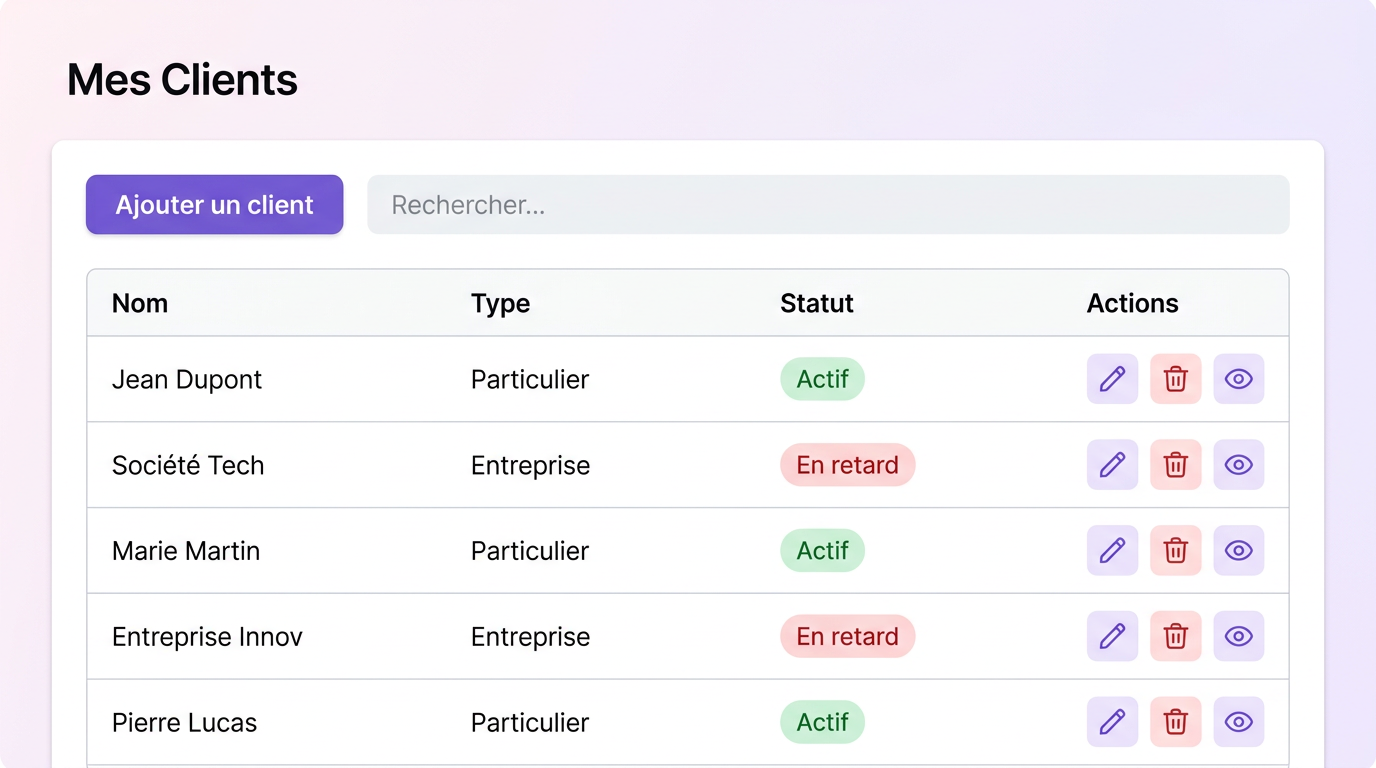The width and height of the screenshot is (1376, 768).
Task: Click Actif badge in Marie Martin row
Action: (x=822, y=551)
